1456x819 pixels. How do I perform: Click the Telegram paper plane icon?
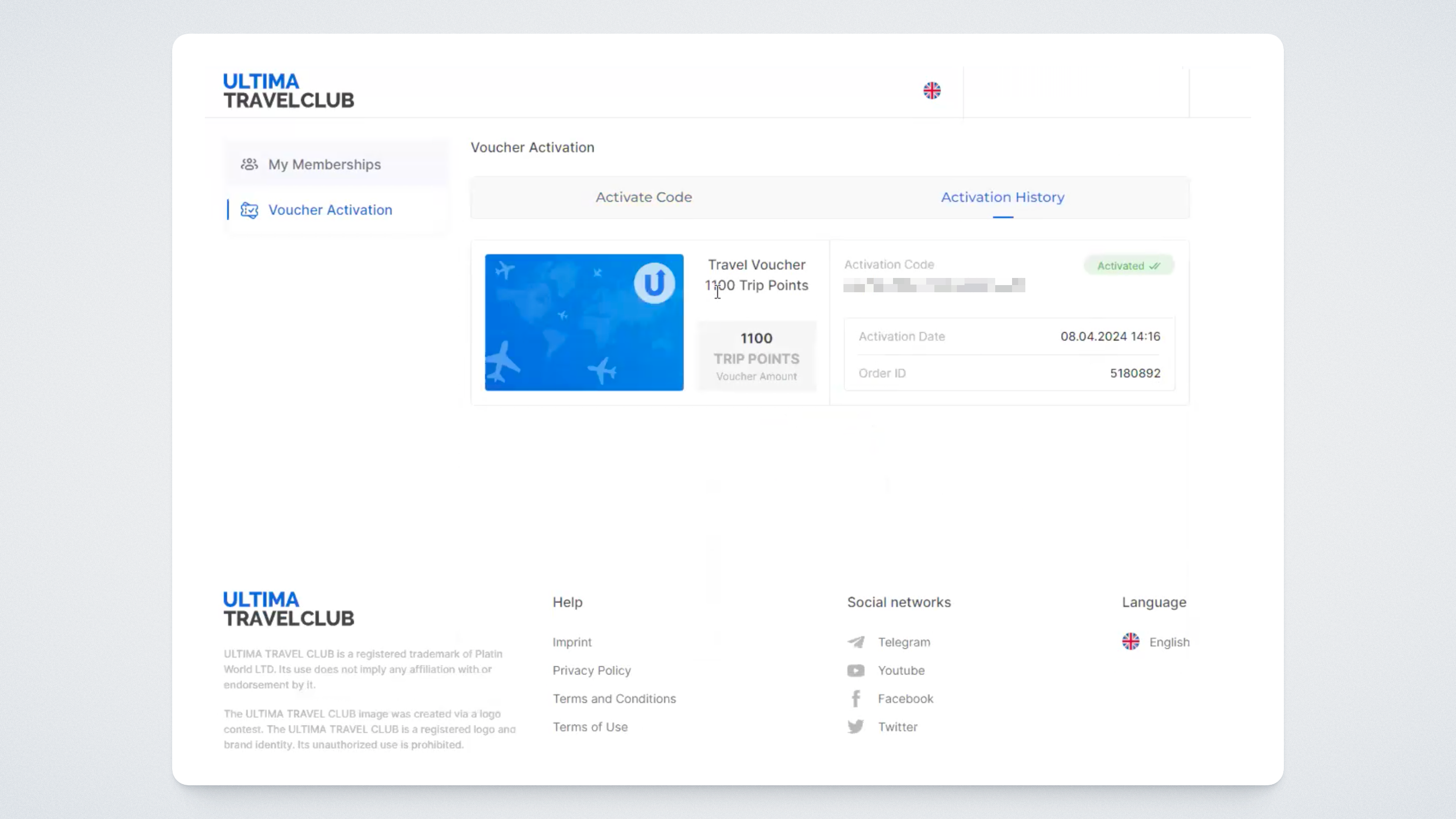point(856,642)
